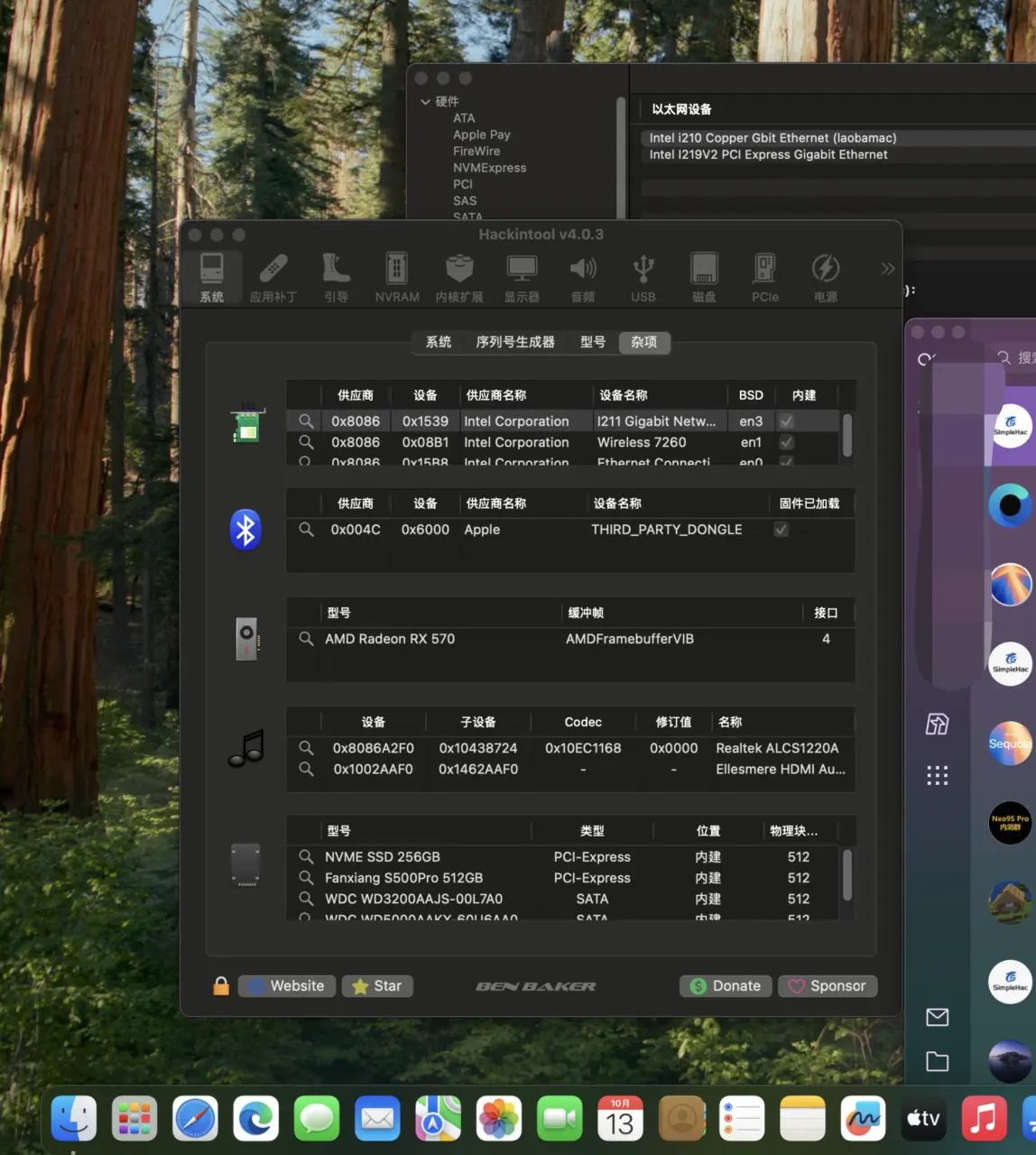Click the music notes audio icon
1036x1155 pixels.
tap(246, 748)
